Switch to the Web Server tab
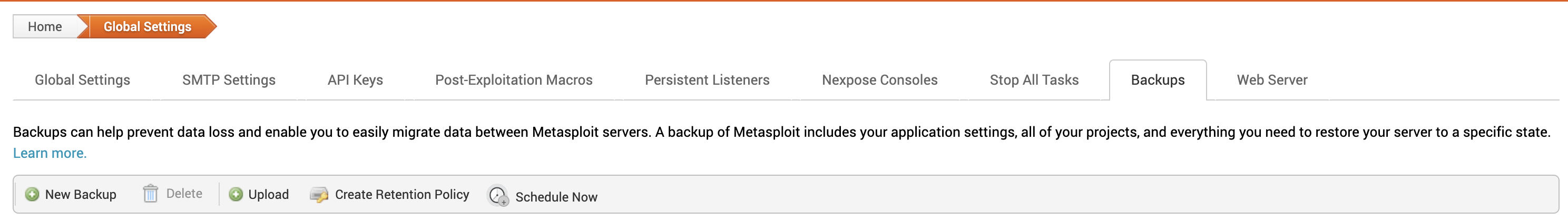 click(x=1272, y=80)
